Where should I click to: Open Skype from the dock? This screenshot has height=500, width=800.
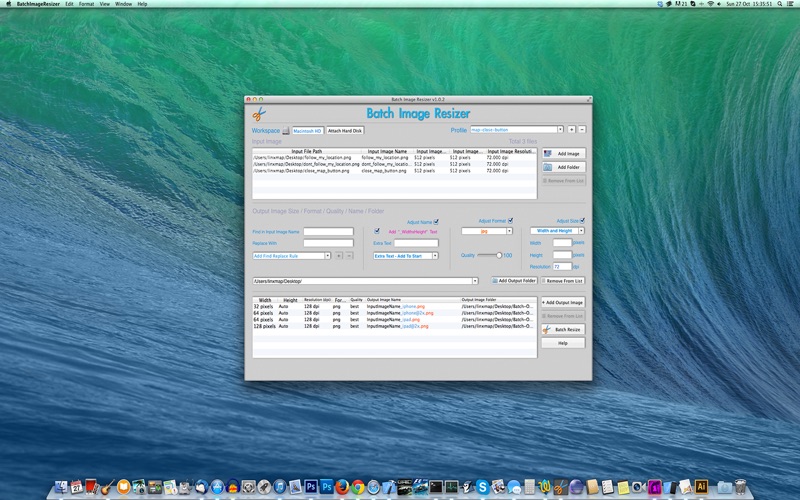click(483, 487)
